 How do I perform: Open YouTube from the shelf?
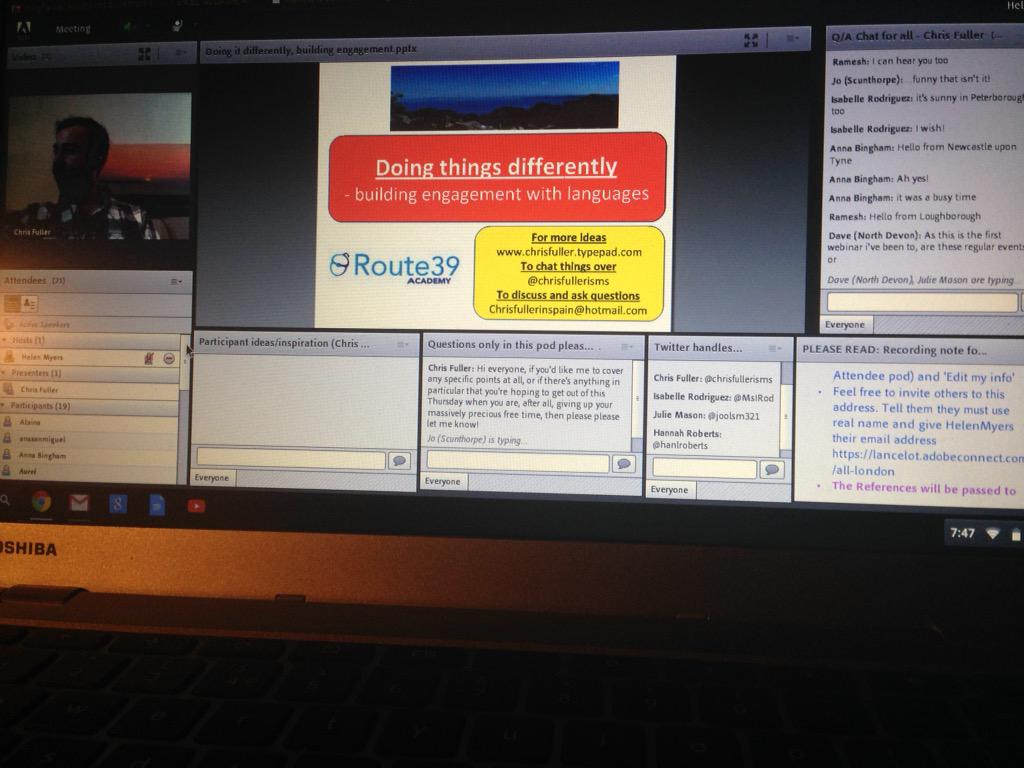(x=196, y=505)
